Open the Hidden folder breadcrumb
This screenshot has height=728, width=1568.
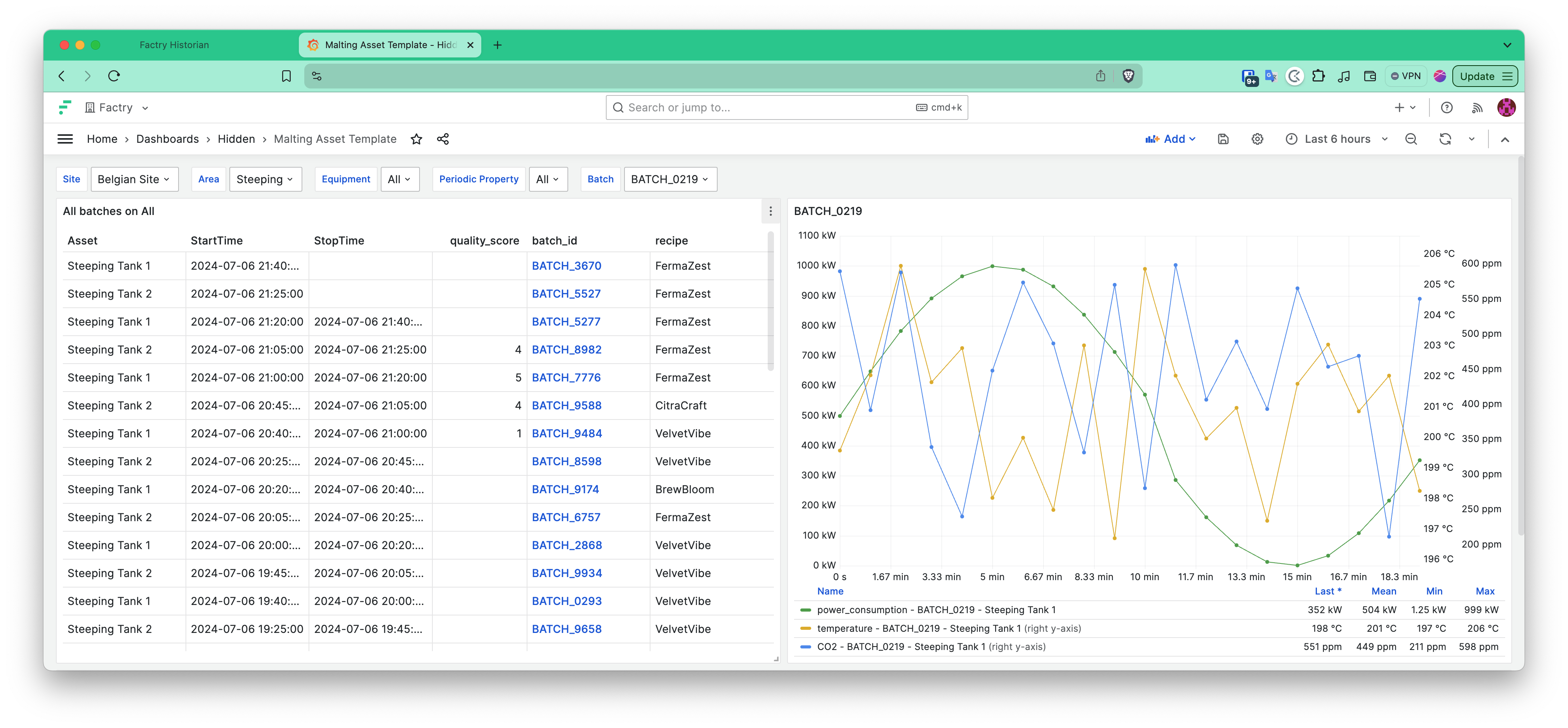click(236, 139)
